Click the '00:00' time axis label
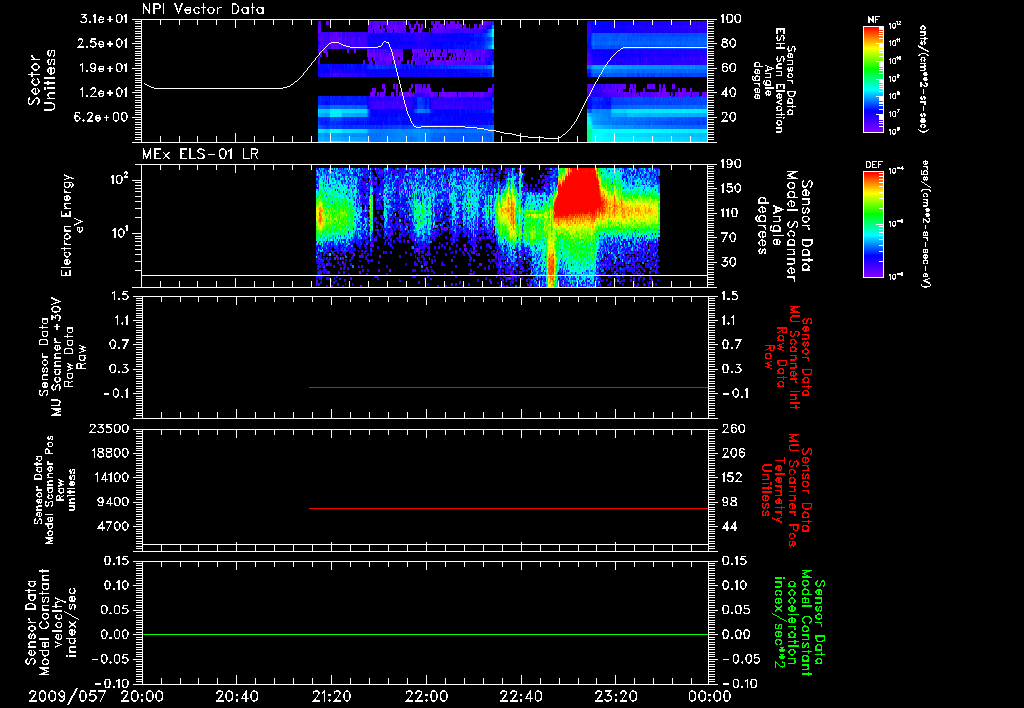 tap(709, 696)
